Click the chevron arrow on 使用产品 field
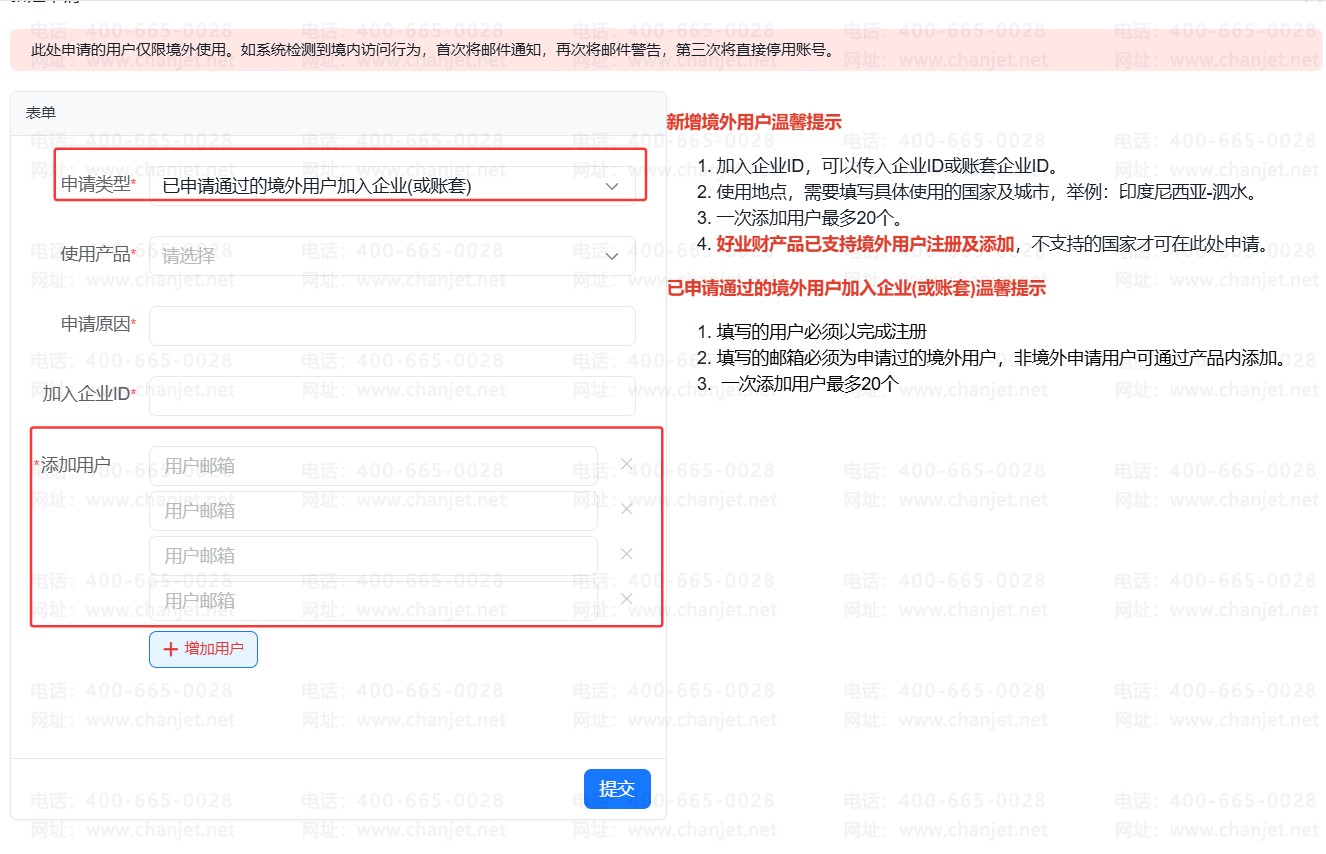 (611, 256)
